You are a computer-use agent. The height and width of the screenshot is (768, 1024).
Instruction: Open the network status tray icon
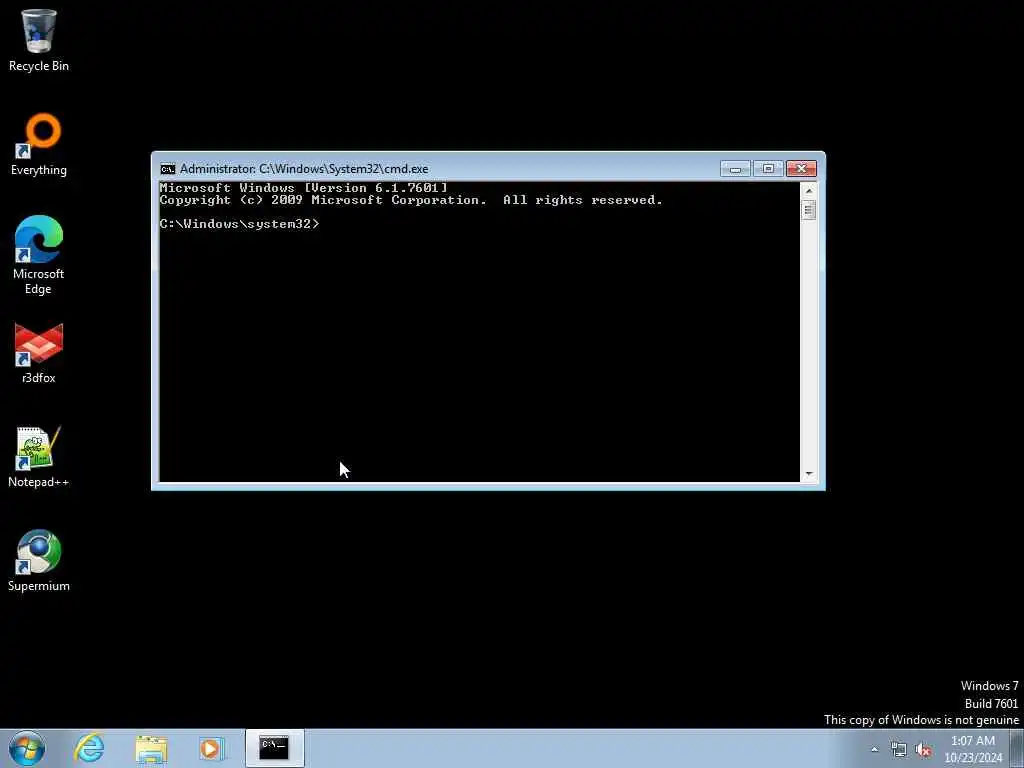tap(899, 750)
